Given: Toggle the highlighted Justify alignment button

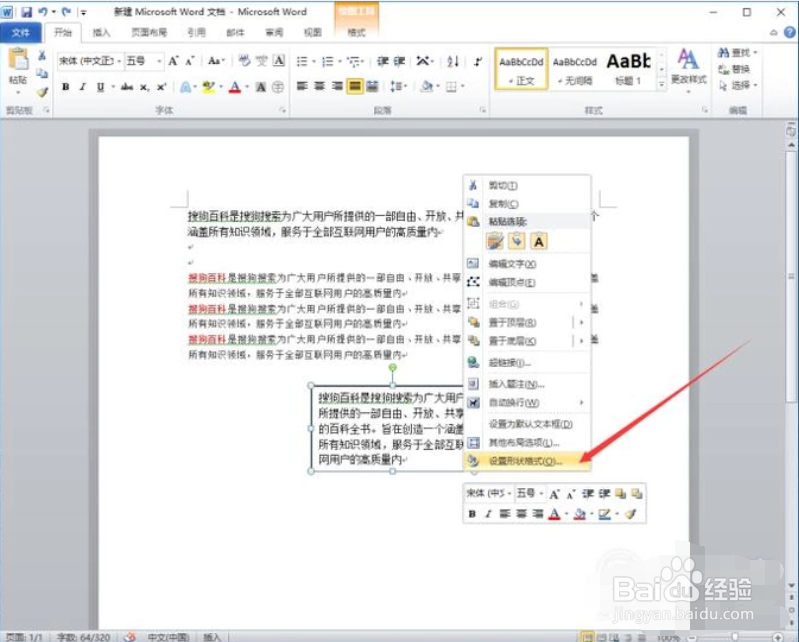Looking at the screenshot, I should tap(355, 87).
